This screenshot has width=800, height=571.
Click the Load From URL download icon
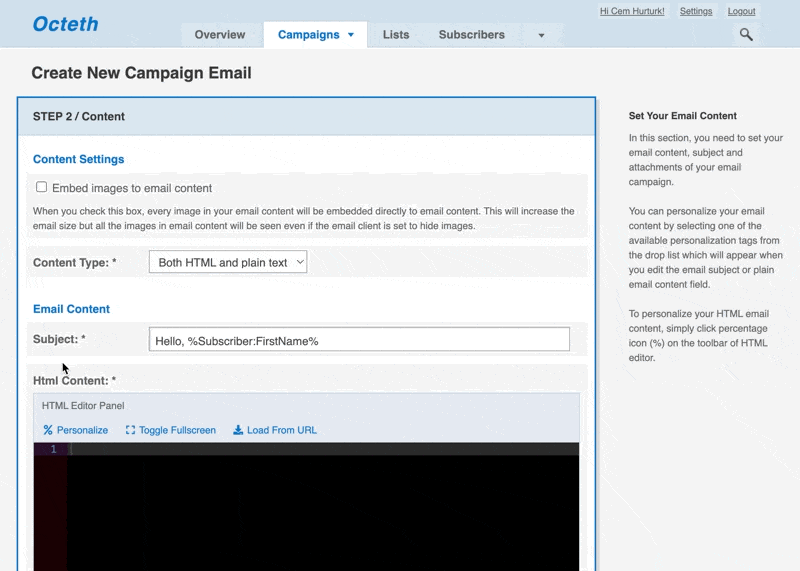click(238, 430)
